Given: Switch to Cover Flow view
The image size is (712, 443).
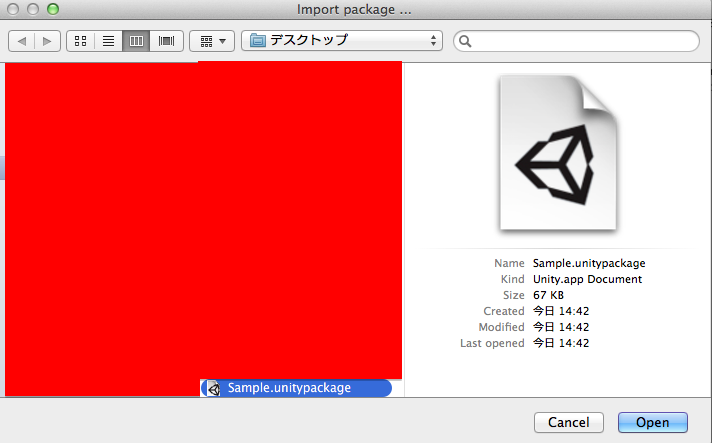Looking at the screenshot, I should [x=166, y=41].
